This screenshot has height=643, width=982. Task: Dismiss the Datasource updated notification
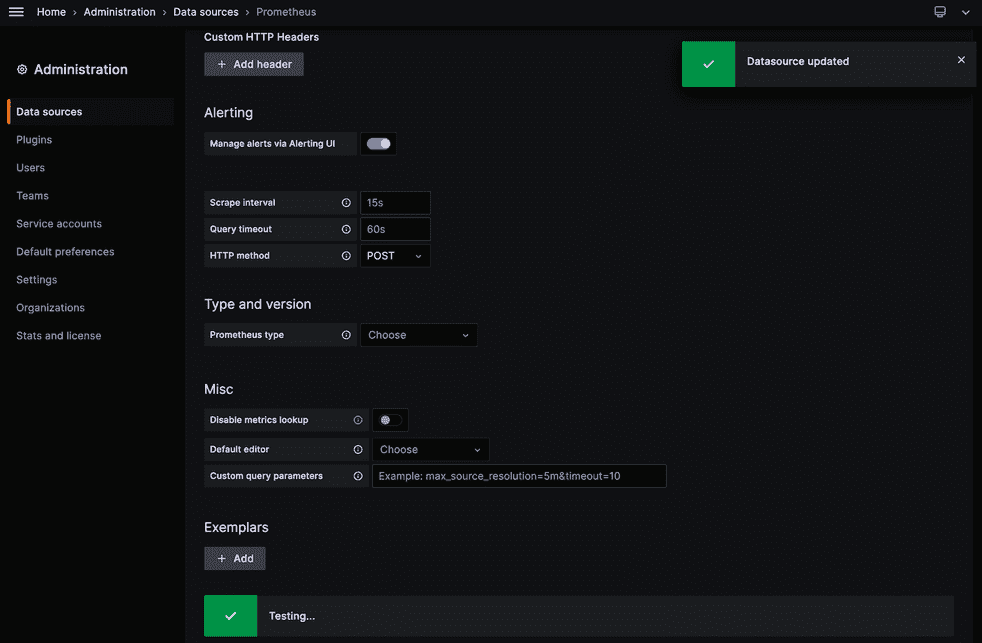(x=961, y=60)
